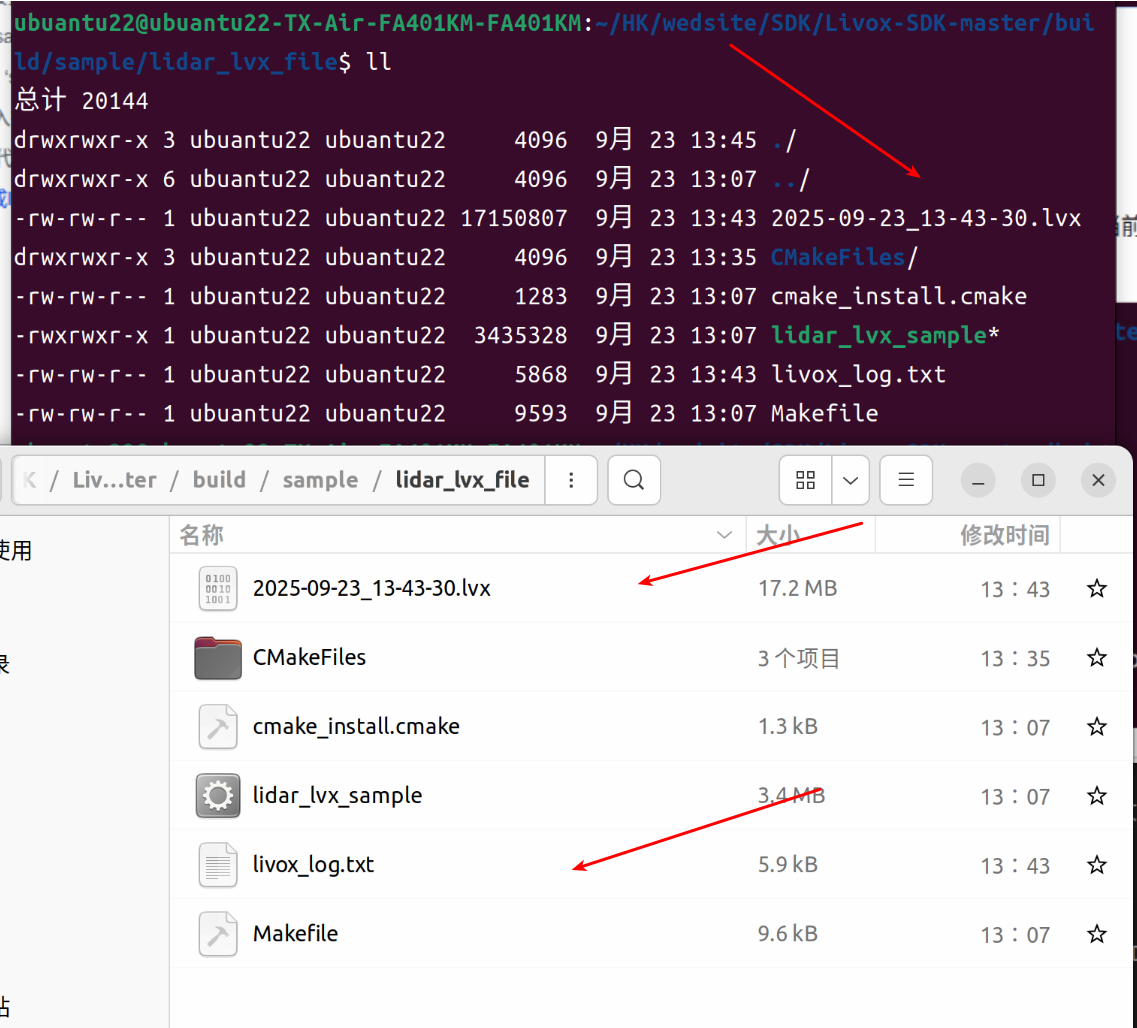The height and width of the screenshot is (1028, 1137).
Task: Click the binary .lvx file icon
Action: [x=218, y=588]
